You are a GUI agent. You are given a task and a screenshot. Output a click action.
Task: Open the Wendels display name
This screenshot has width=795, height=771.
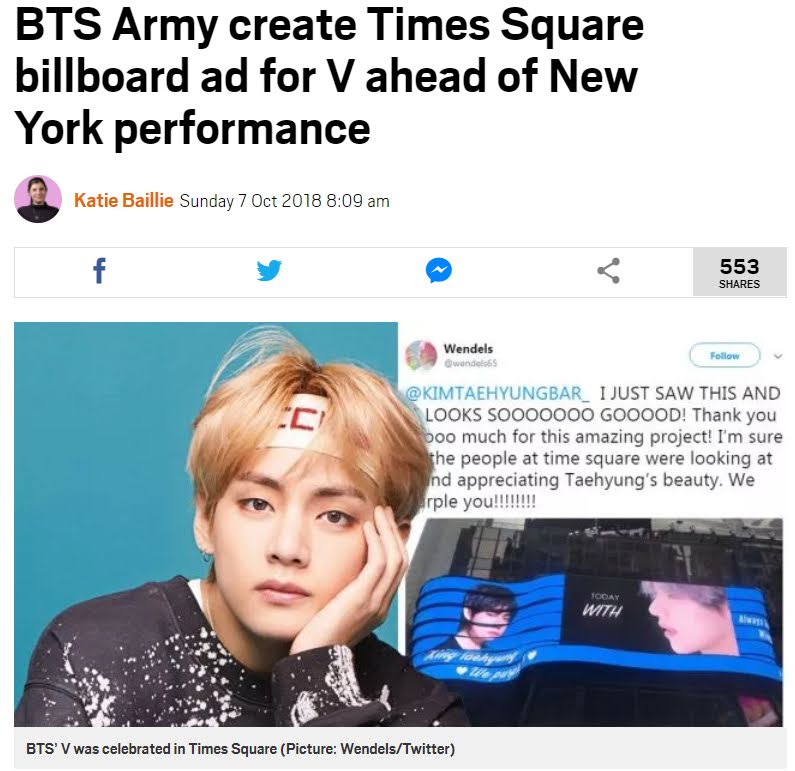(468, 349)
